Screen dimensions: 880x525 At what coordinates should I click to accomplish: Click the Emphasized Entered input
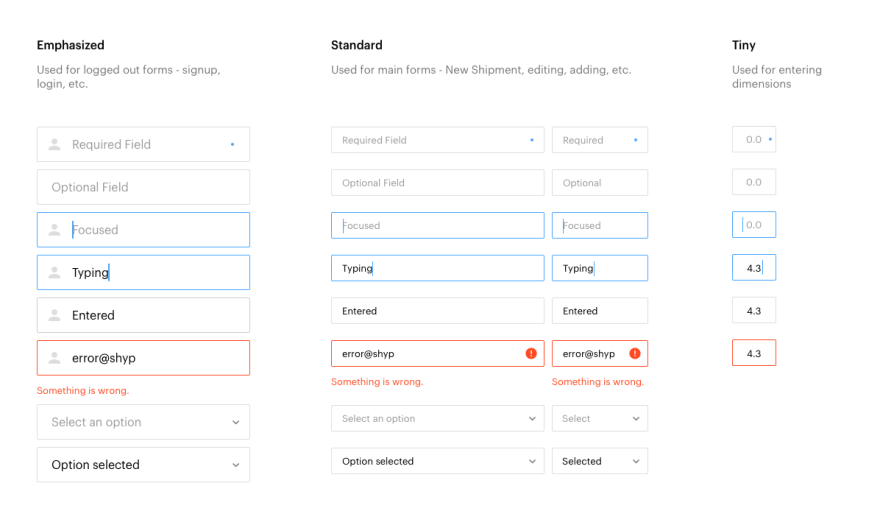143,315
